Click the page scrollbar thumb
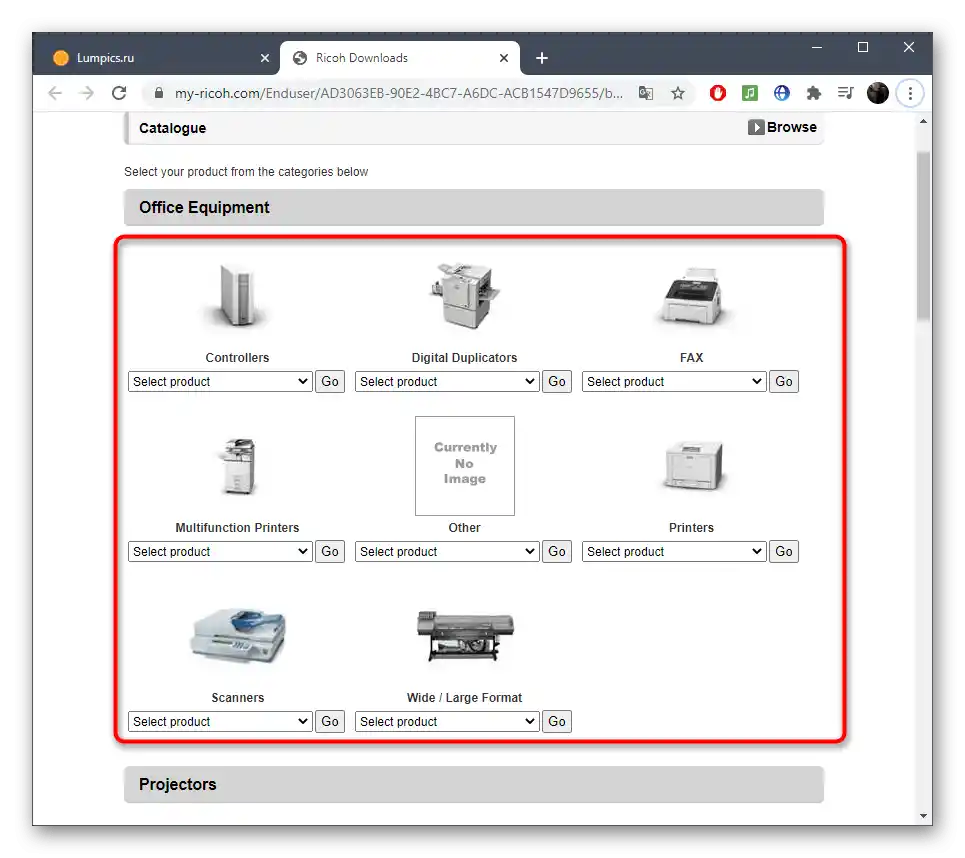The image size is (965, 858). (x=923, y=235)
